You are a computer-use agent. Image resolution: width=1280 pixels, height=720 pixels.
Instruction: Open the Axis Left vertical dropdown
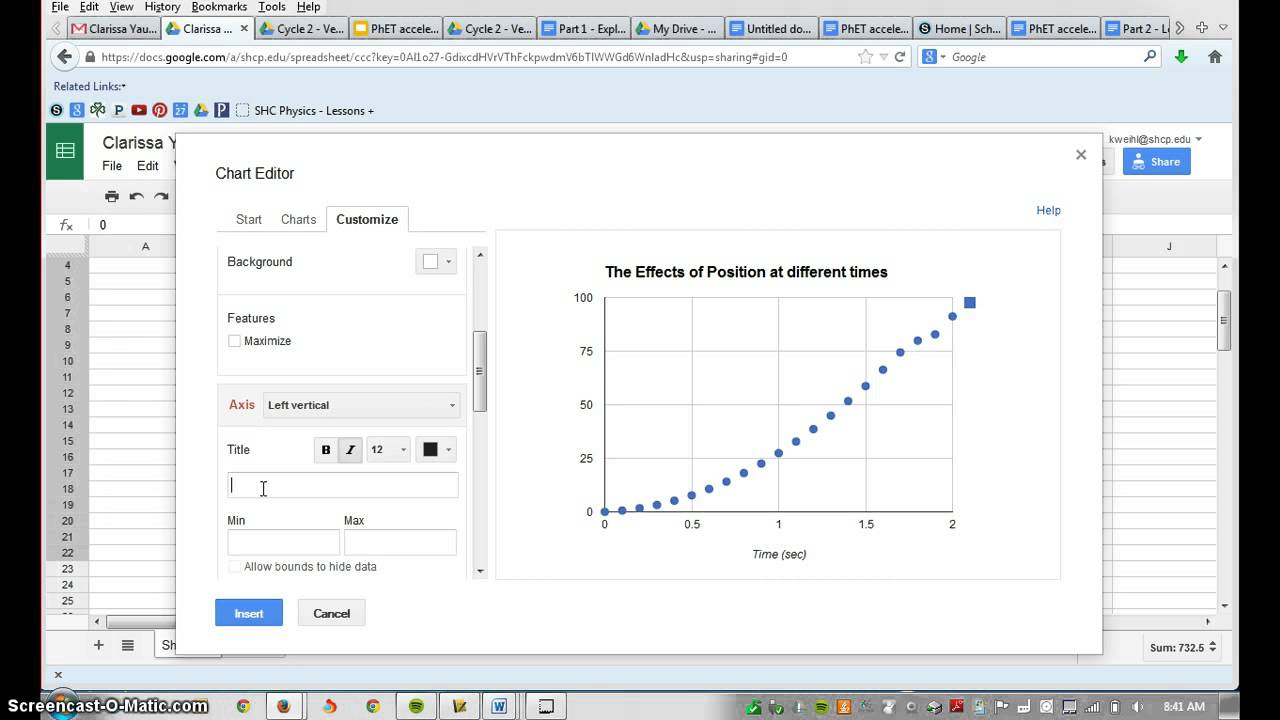[x=361, y=405]
